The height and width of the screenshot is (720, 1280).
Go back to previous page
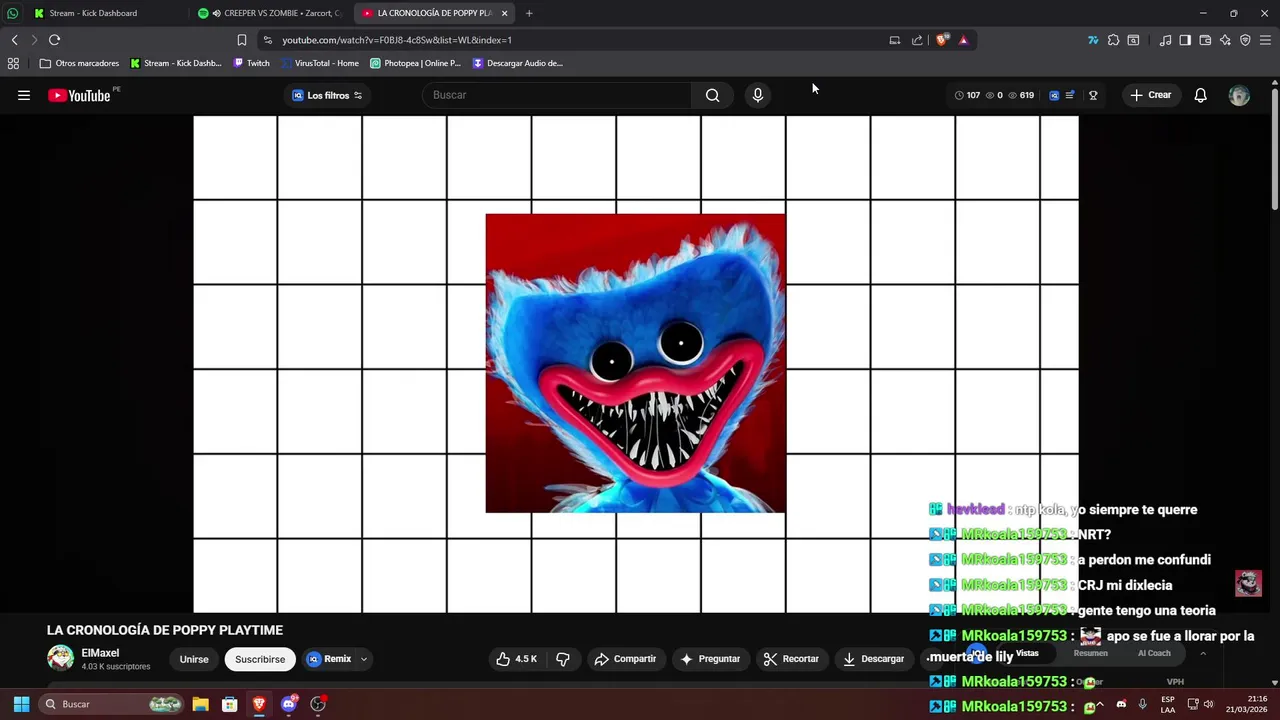coord(14,40)
